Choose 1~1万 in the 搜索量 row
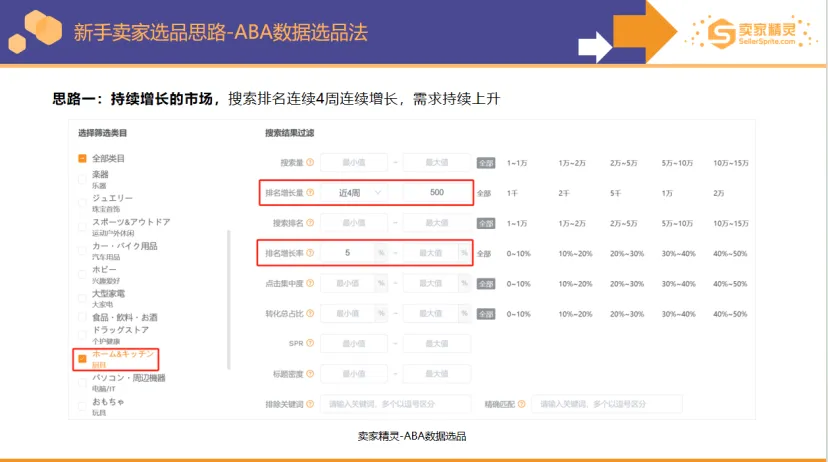Viewport: 828px width, 462px height. coord(517,163)
